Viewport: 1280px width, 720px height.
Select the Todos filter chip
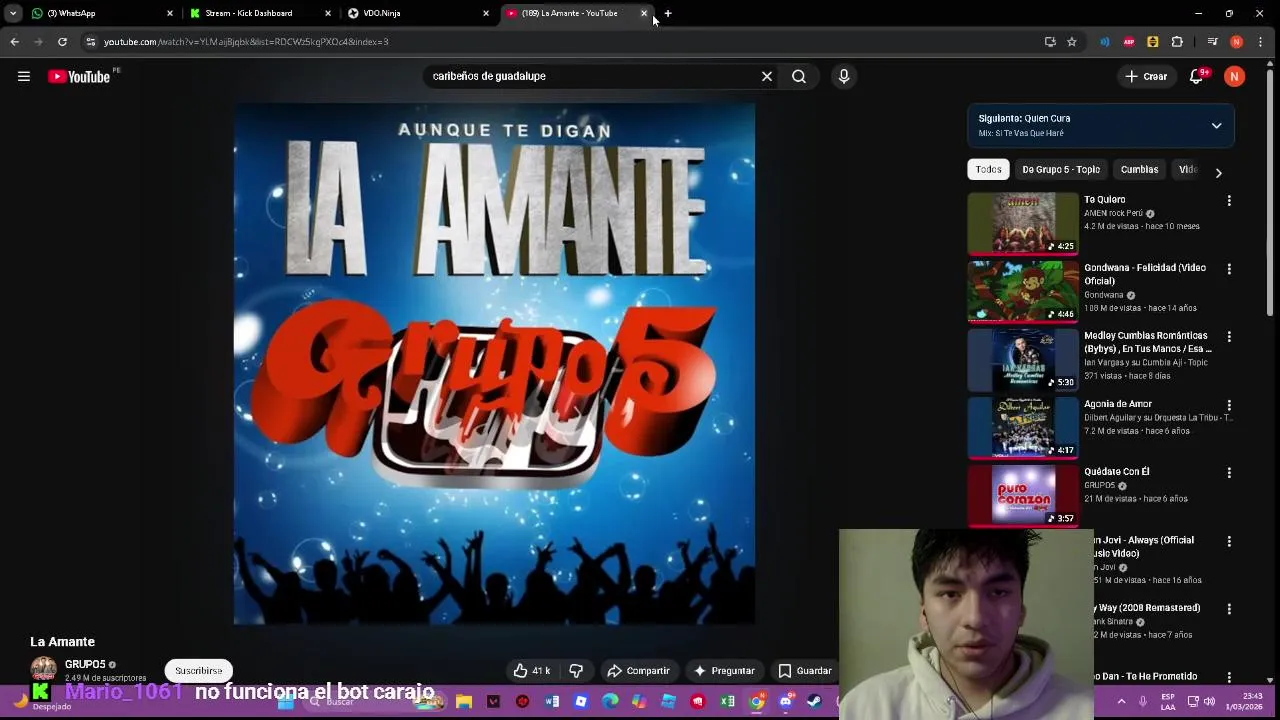click(989, 170)
